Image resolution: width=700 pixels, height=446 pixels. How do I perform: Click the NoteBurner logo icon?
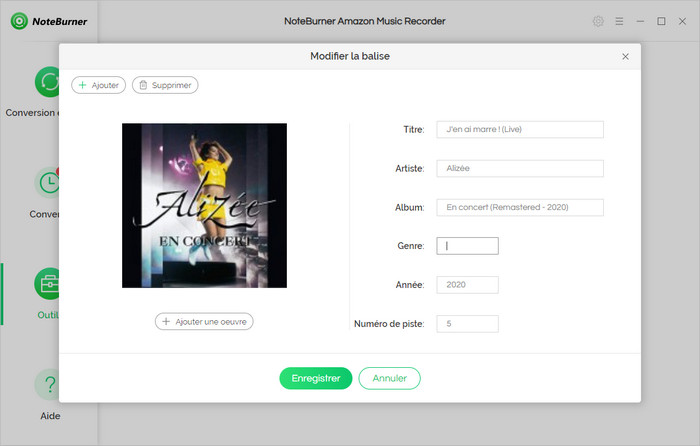19,21
